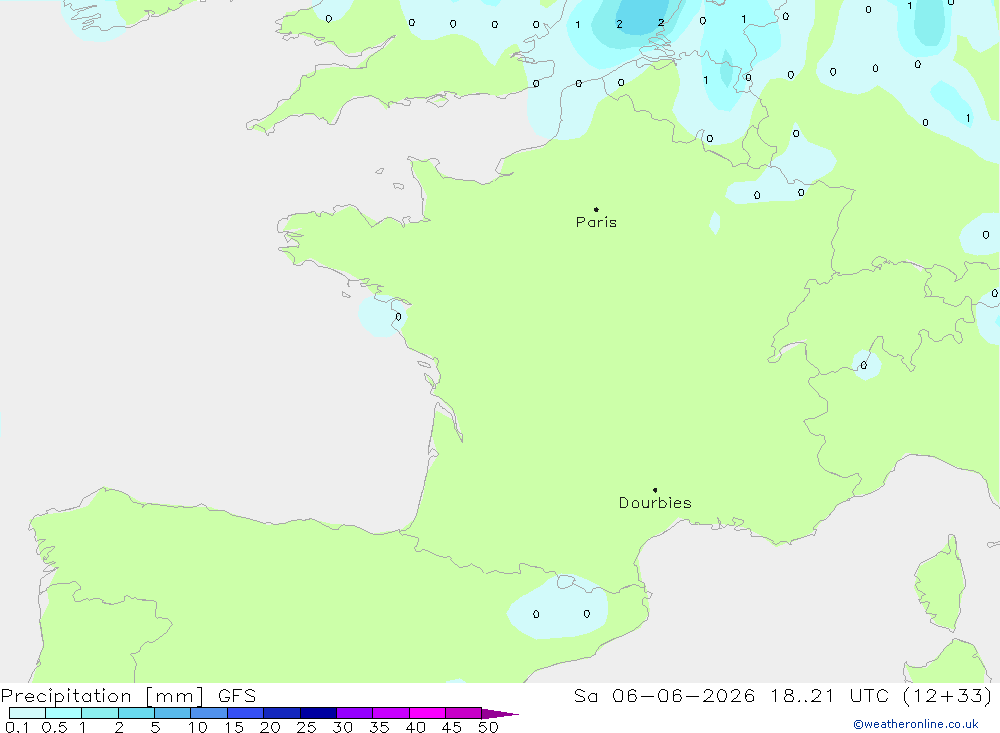This screenshot has width=1000, height=733.
Task: Click the legend value label '20'
Action: [x=270, y=727]
